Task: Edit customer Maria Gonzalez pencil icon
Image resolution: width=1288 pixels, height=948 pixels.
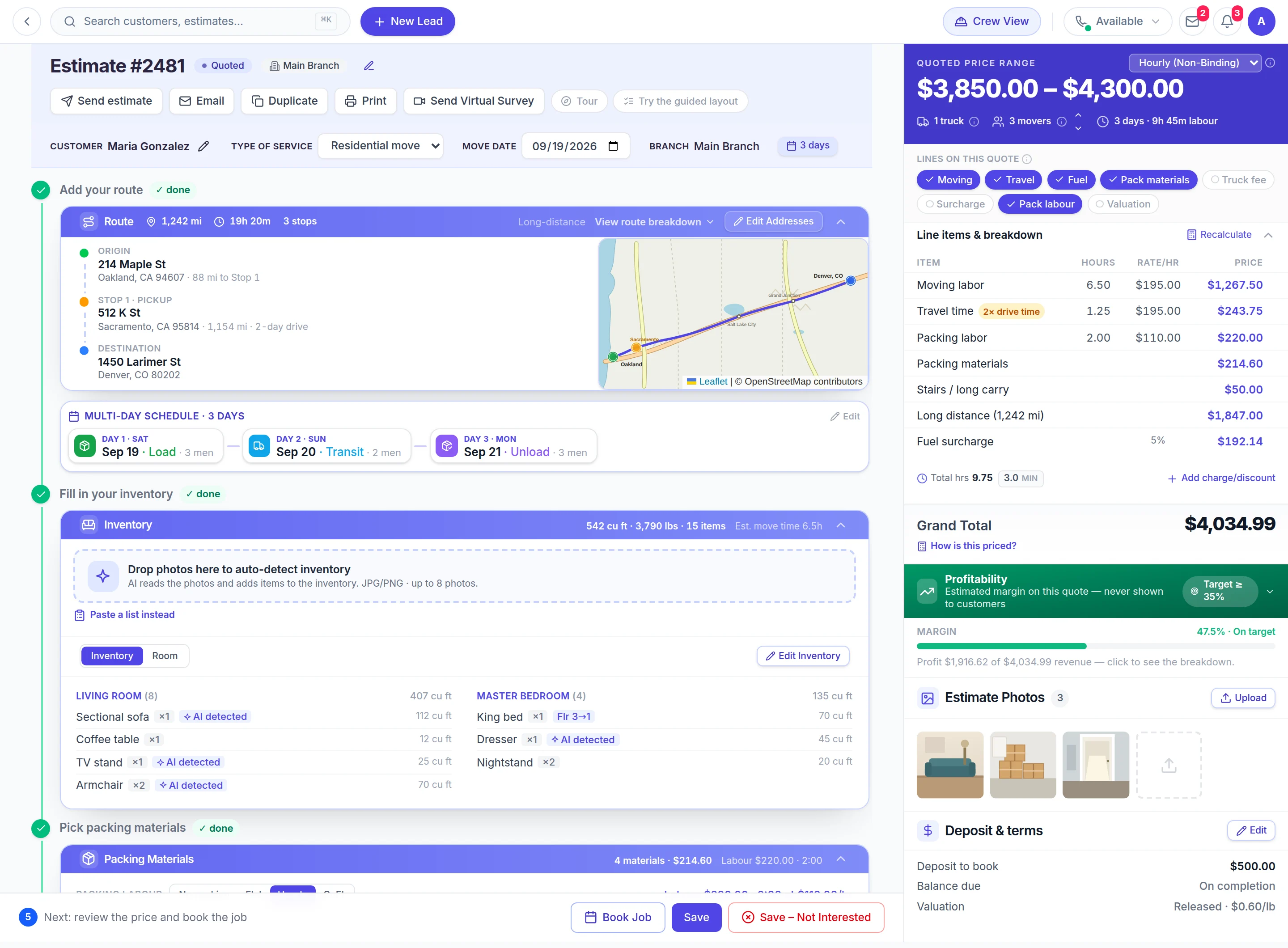Action: coord(203,146)
